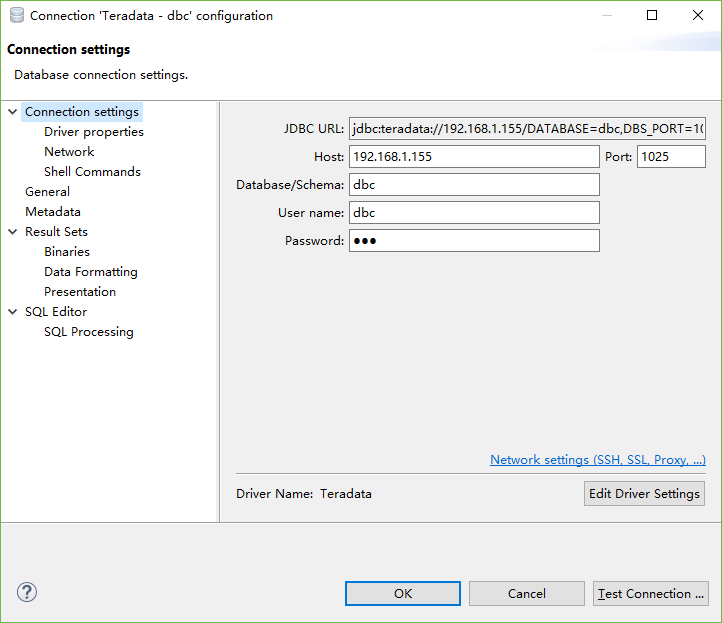Maximize the configuration dialog window
Image resolution: width=722 pixels, height=623 pixels.
pos(652,15)
